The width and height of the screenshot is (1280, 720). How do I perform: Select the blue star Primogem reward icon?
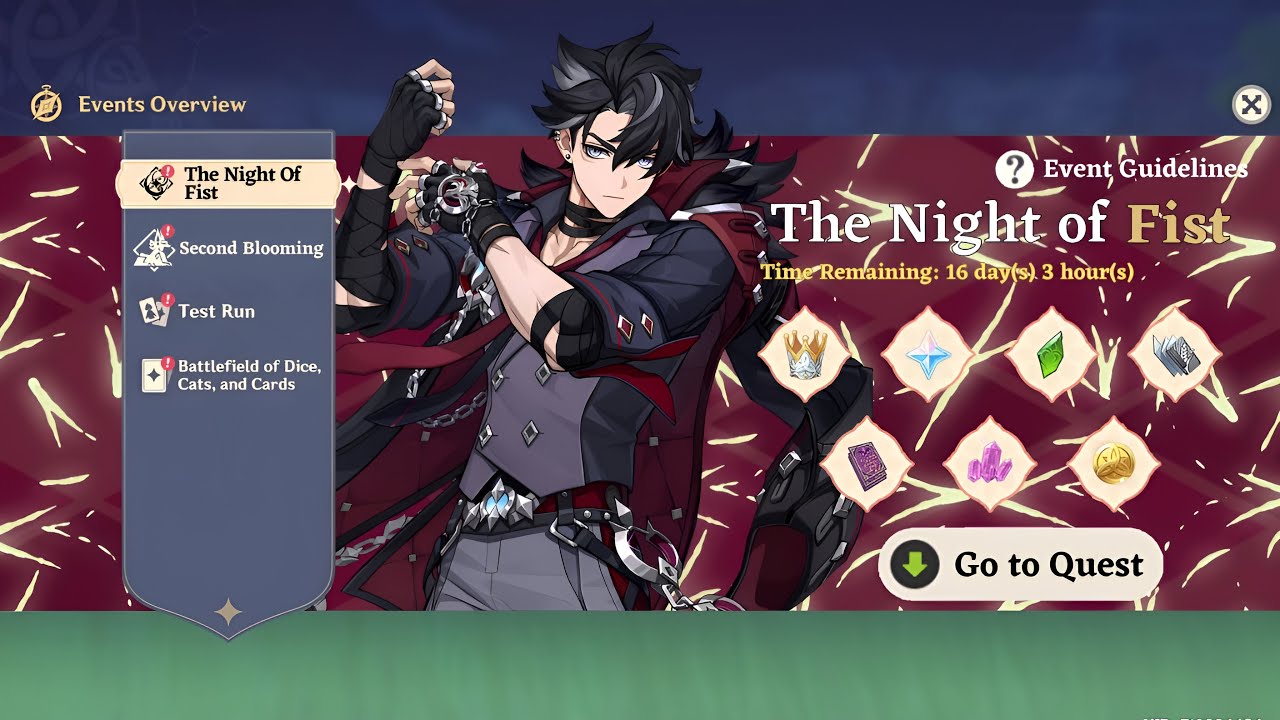929,354
